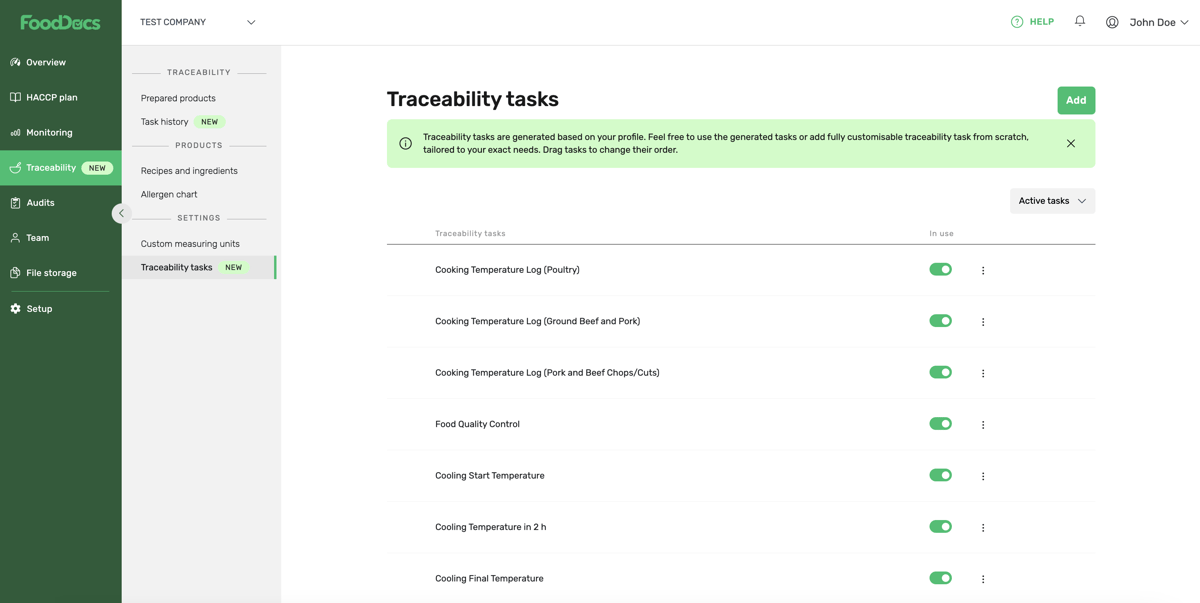Viewport: 1200px width, 603px height.
Task: Click the Setup gear icon in sidebar
Action: pyautogui.click(x=14, y=308)
